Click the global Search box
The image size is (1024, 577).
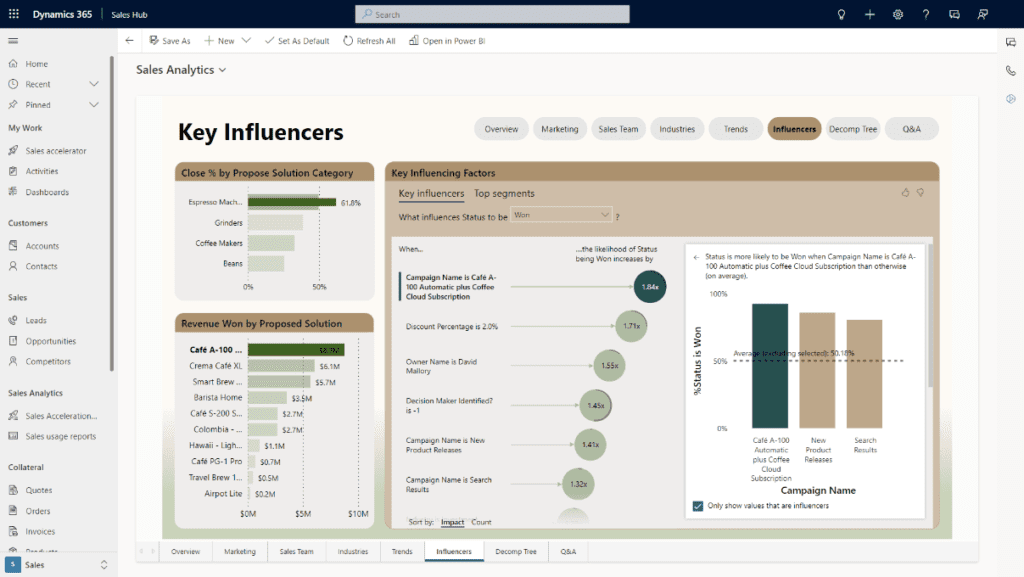pos(491,13)
